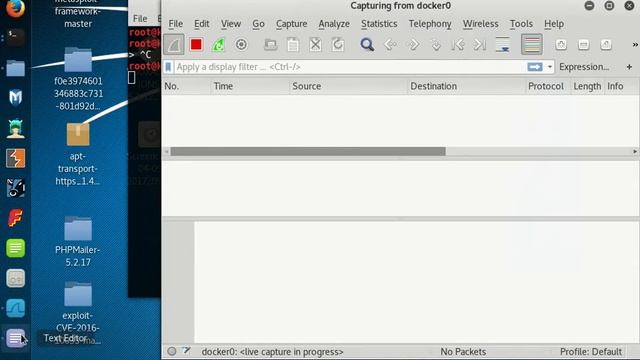Viewport: 640px width, 360px height.
Task: Toggle auto-scroll during live capture
Action: 502,44
